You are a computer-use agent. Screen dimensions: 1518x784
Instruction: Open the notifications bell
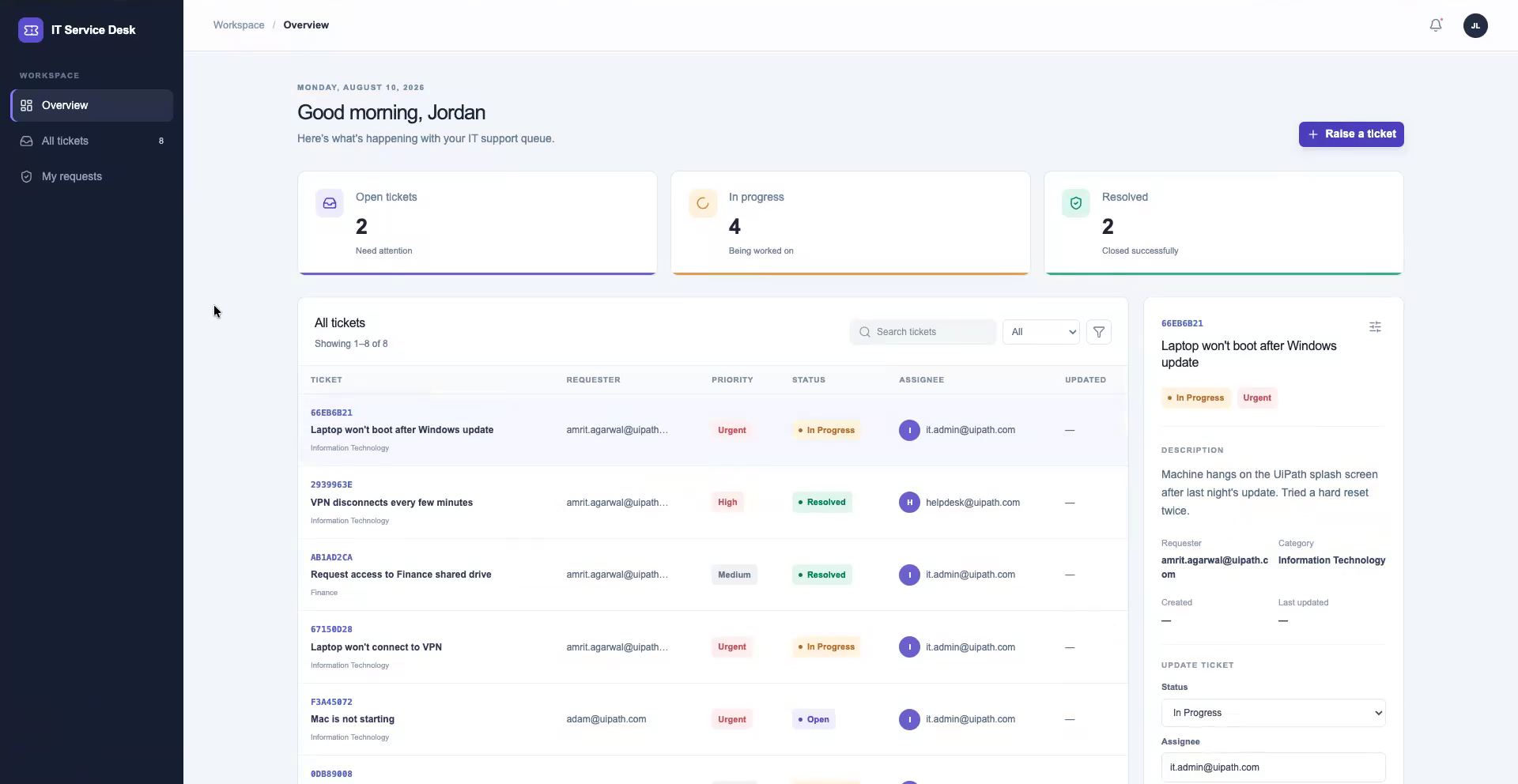tap(1436, 25)
